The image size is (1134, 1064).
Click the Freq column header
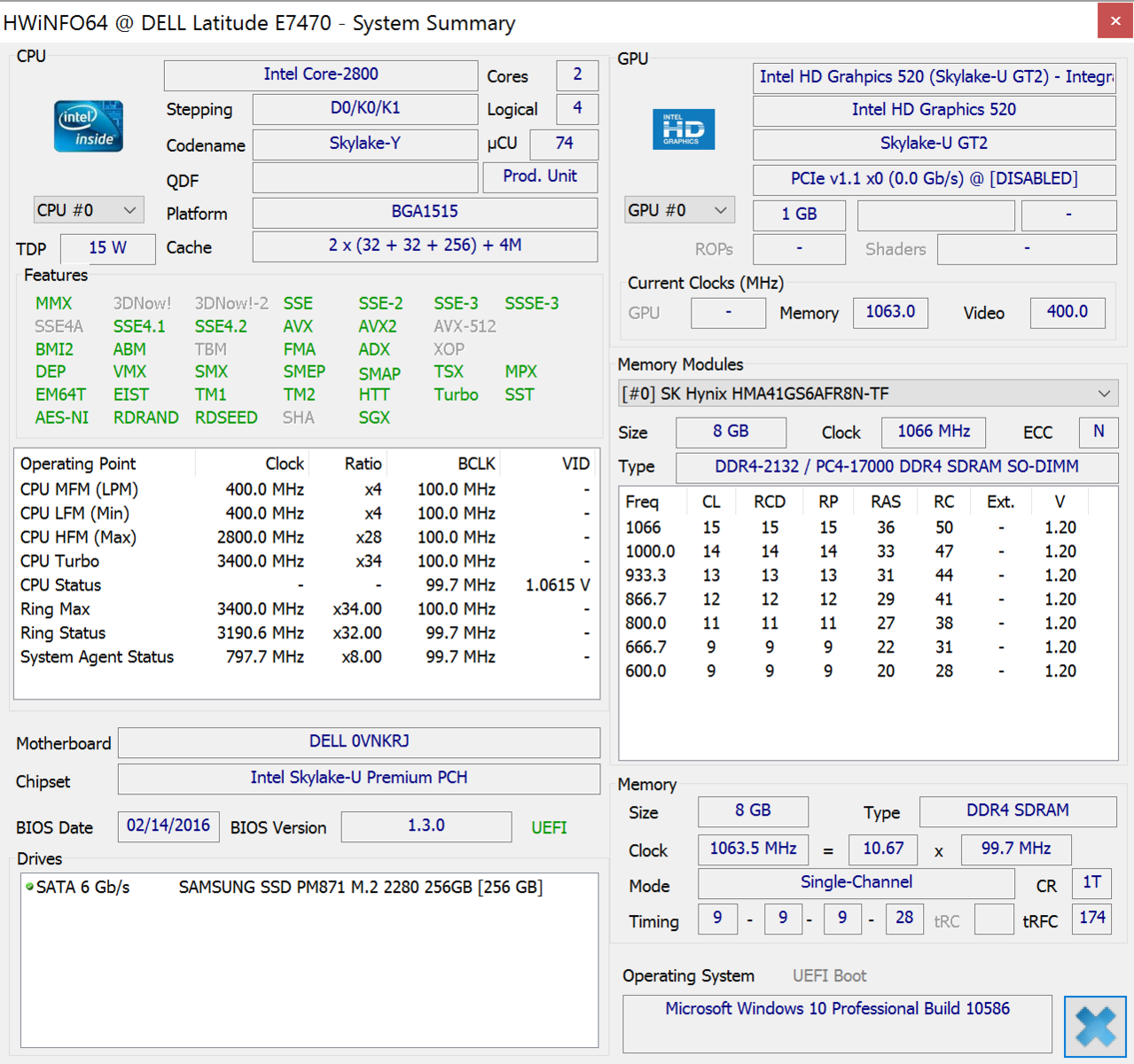coord(653,502)
